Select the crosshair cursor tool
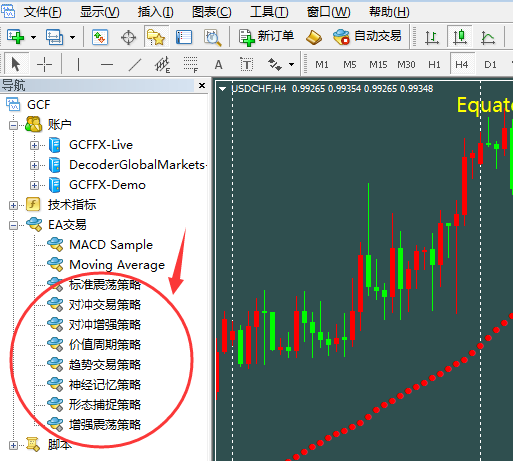This screenshot has height=461, width=513. pyautogui.click(x=44, y=64)
